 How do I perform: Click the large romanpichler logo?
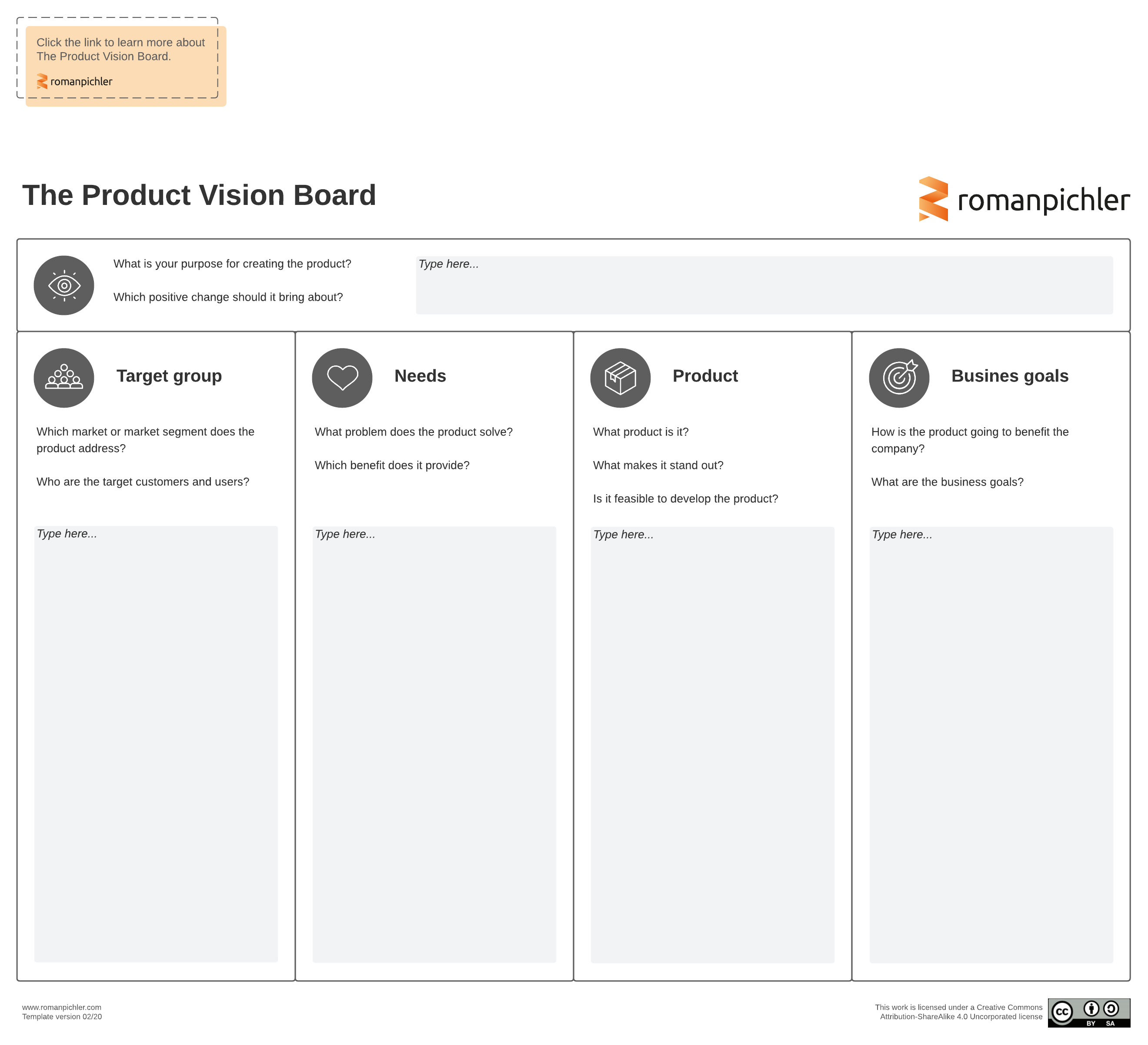tap(1024, 199)
